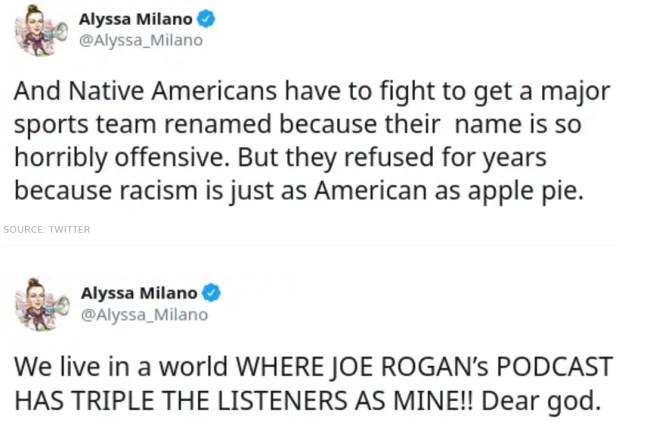The height and width of the screenshot is (441, 650).
Task: Click the verified badge in the top tweet
Action: (205, 20)
